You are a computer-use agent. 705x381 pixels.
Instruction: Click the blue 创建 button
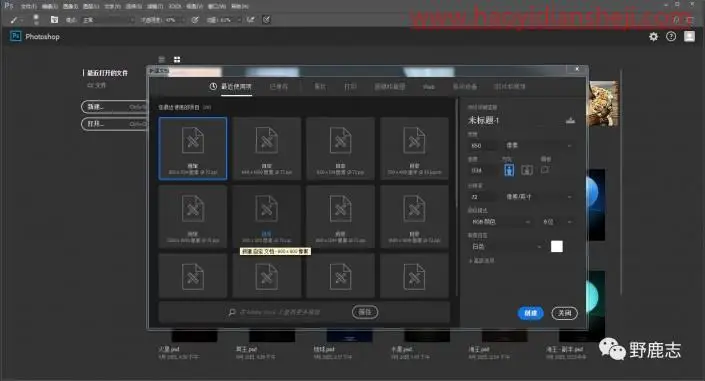click(x=531, y=313)
